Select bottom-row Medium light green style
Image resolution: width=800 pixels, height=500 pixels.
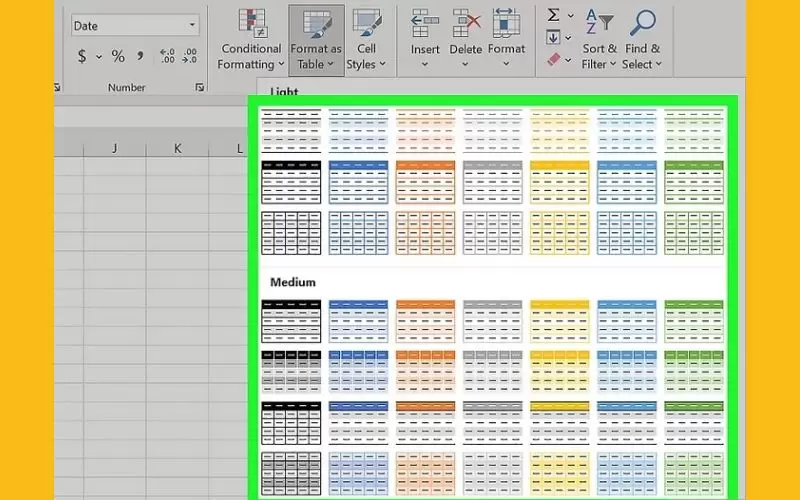pyautogui.click(x=694, y=473)
